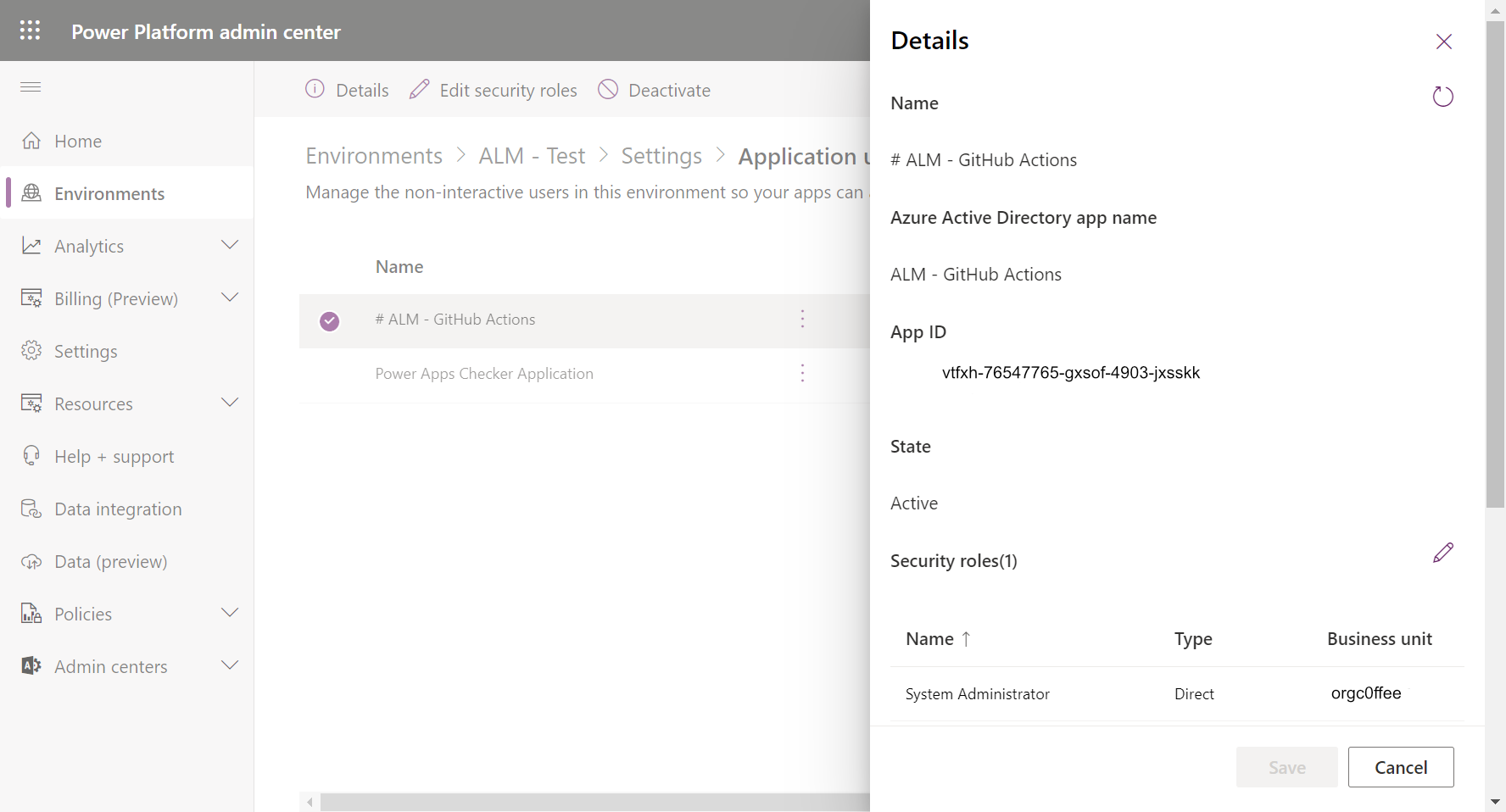Collapse the navigation pane with hamburger icon

click(x=30, y=86)
